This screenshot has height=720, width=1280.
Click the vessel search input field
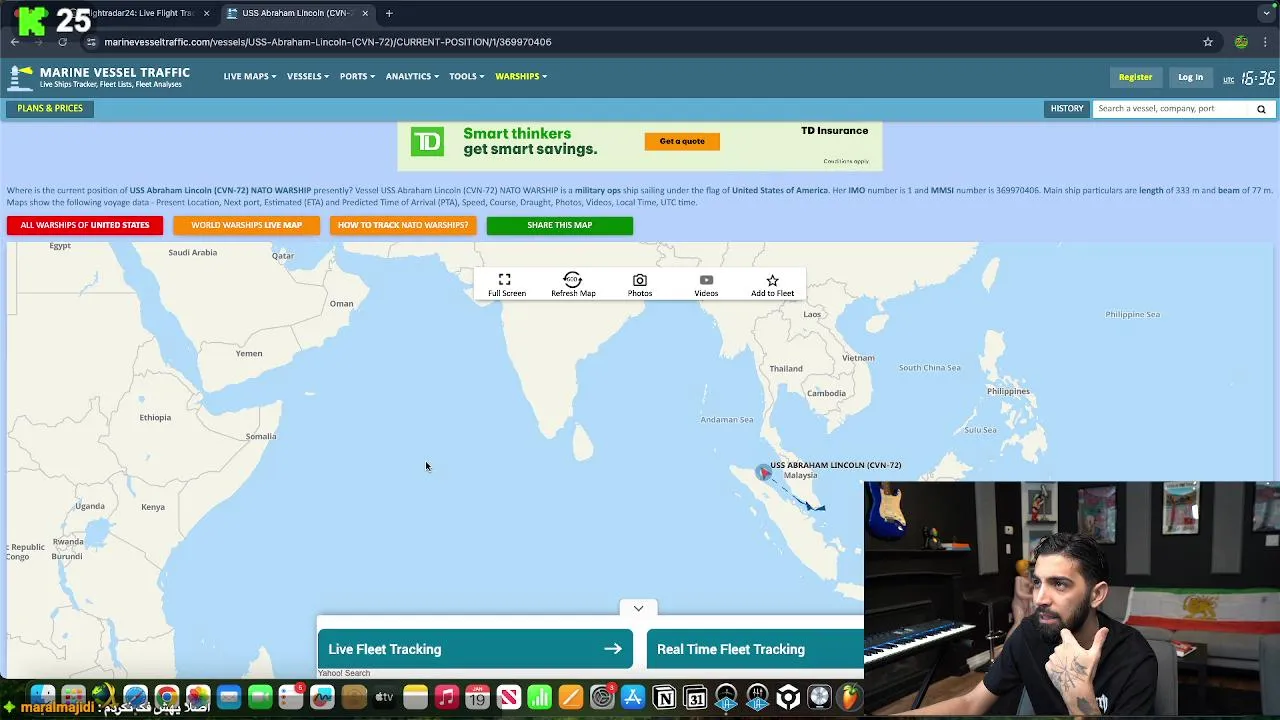(1171, 108)
